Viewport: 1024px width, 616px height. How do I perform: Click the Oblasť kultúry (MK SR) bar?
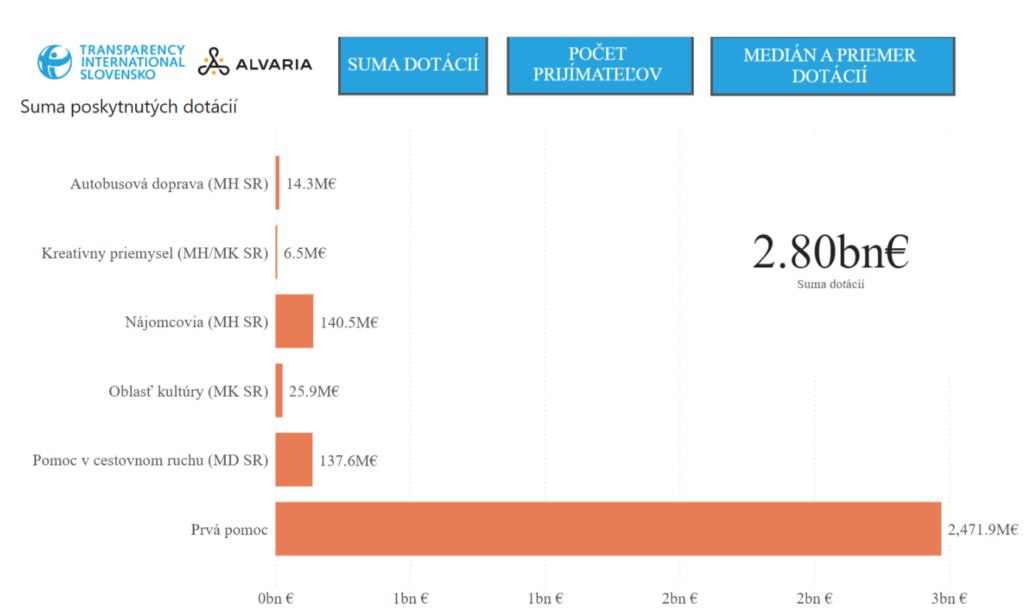tap(280, 390)
